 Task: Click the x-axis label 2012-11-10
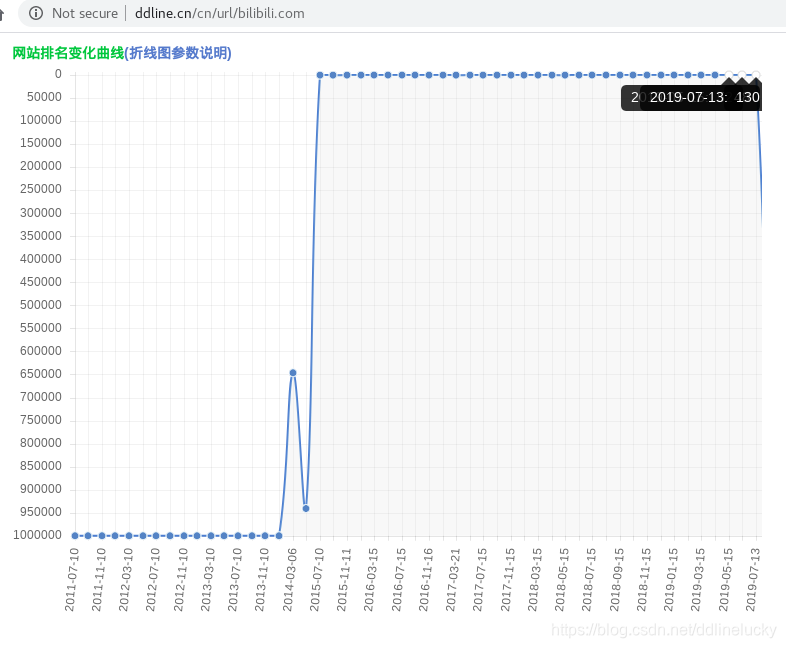click(x=180, y=580)
